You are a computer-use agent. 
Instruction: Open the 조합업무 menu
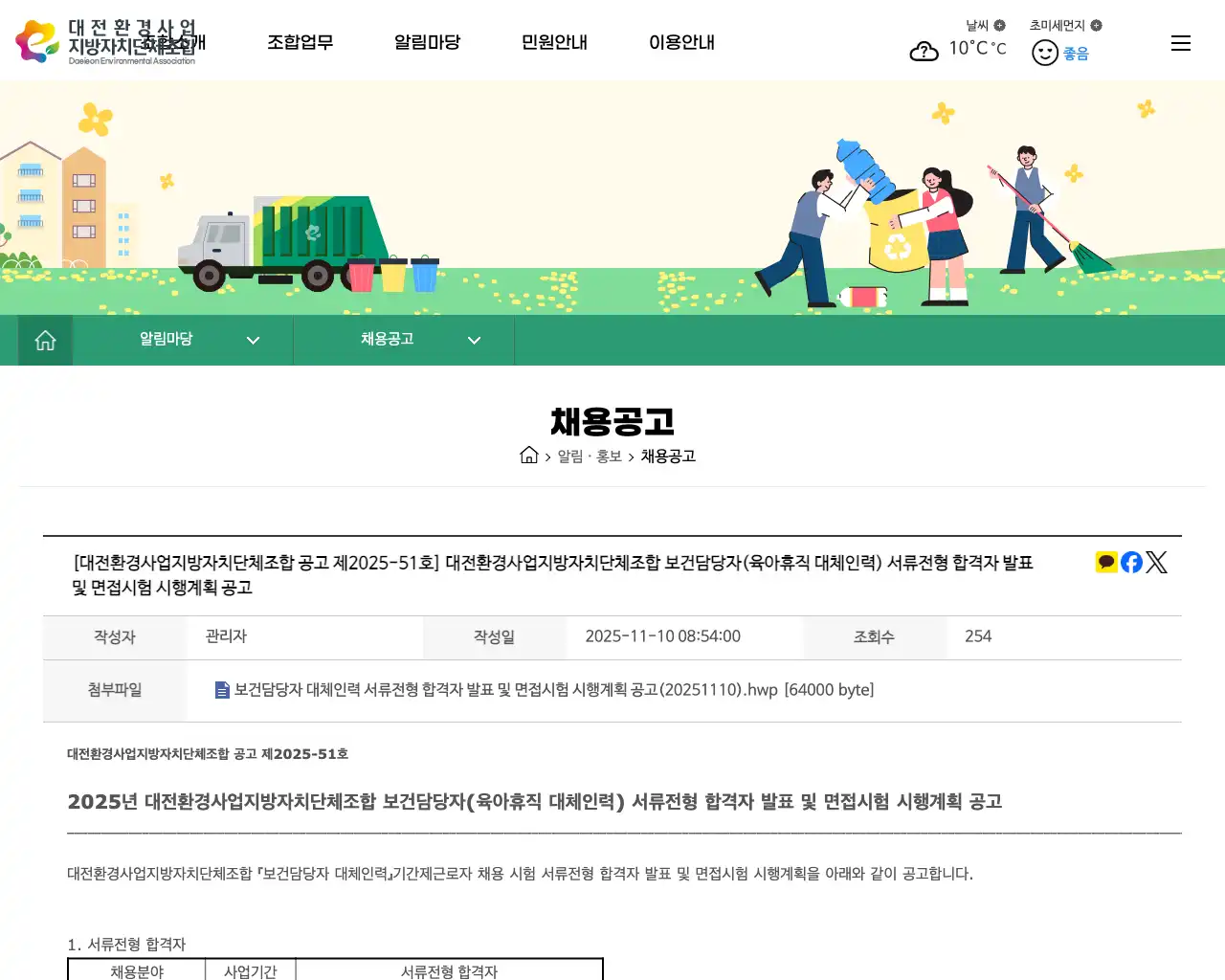pos(301,42)
